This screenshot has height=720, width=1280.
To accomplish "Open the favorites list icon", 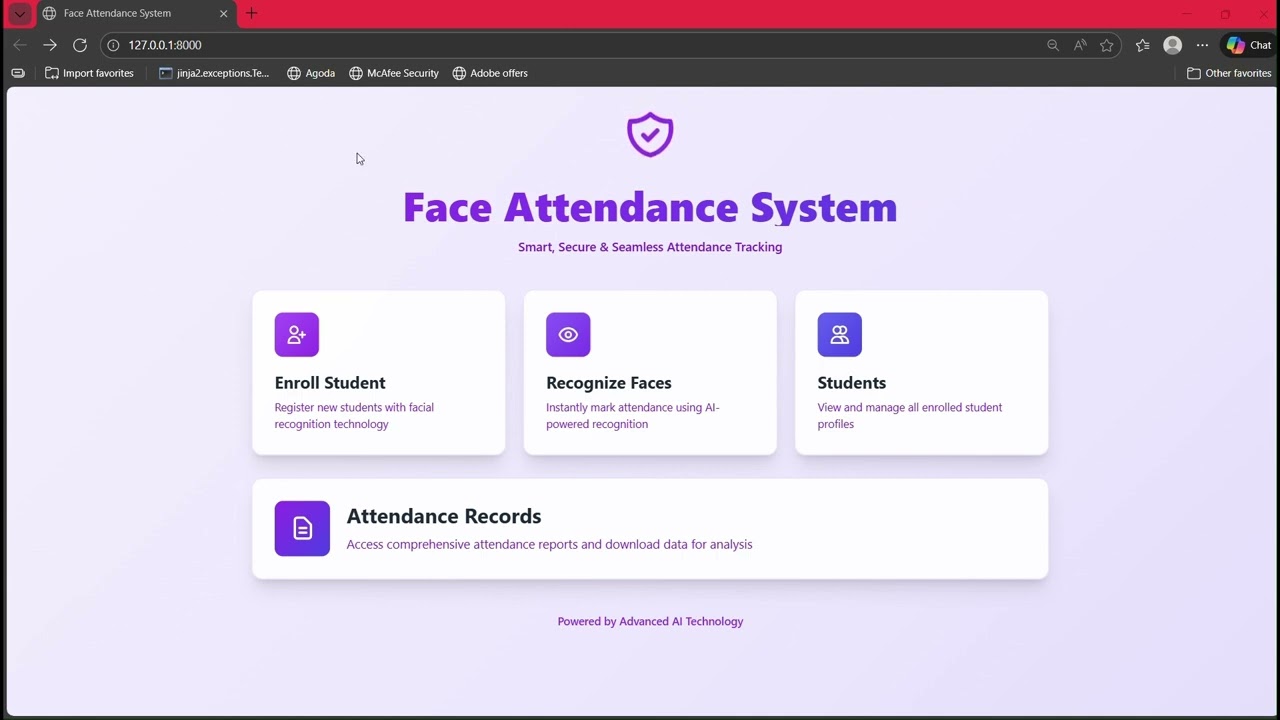I will pos(1143,45).
